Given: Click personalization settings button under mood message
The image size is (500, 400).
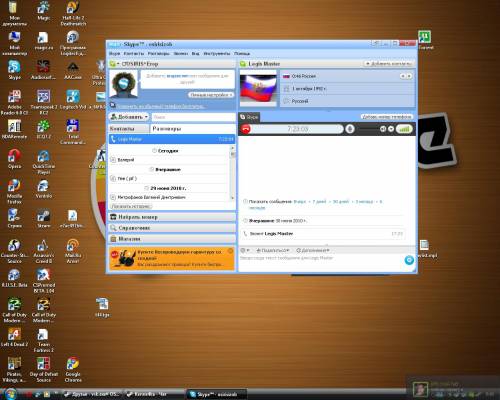Looking at the screenshot, I should [x=211, y=95].
